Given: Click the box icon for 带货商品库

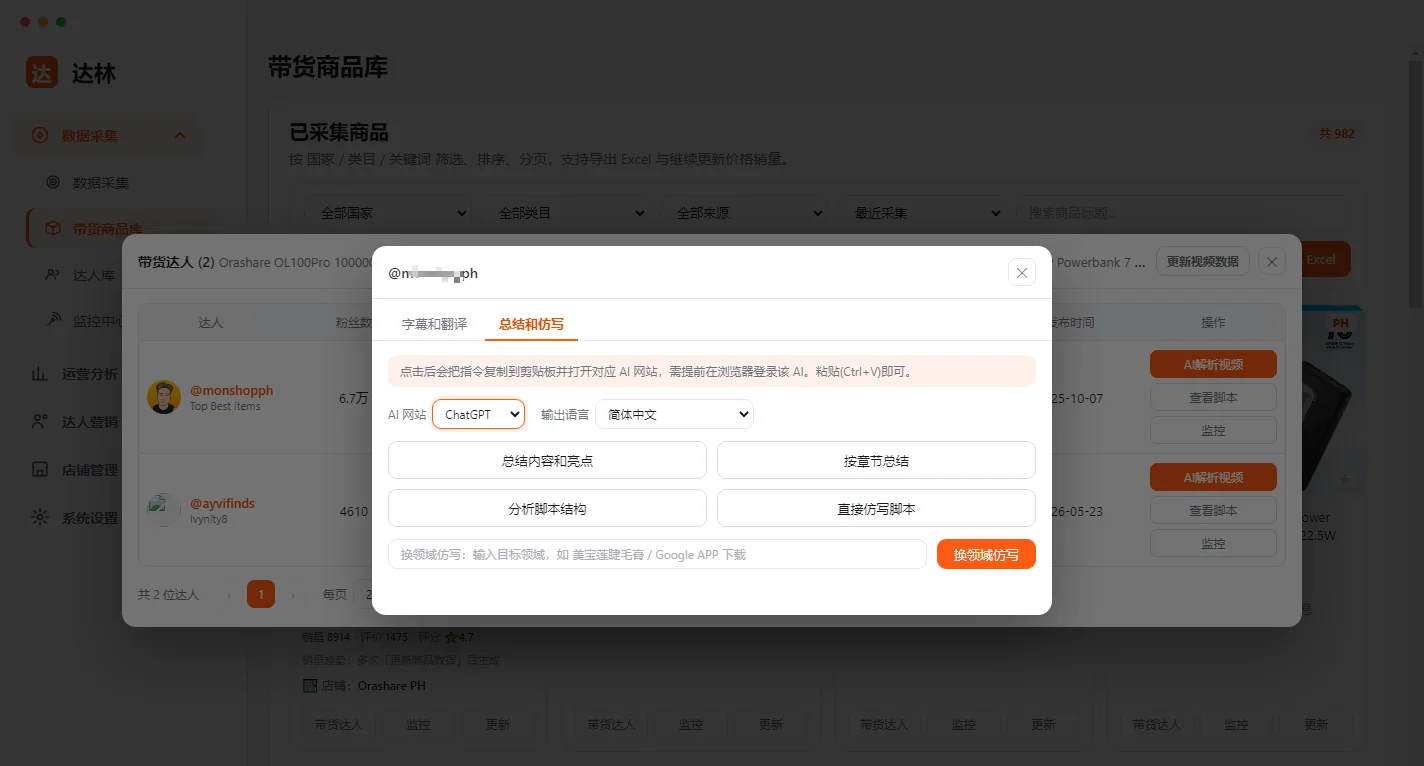Looking at the screenshot, I should pyautogui.click(x=53, y=229).
